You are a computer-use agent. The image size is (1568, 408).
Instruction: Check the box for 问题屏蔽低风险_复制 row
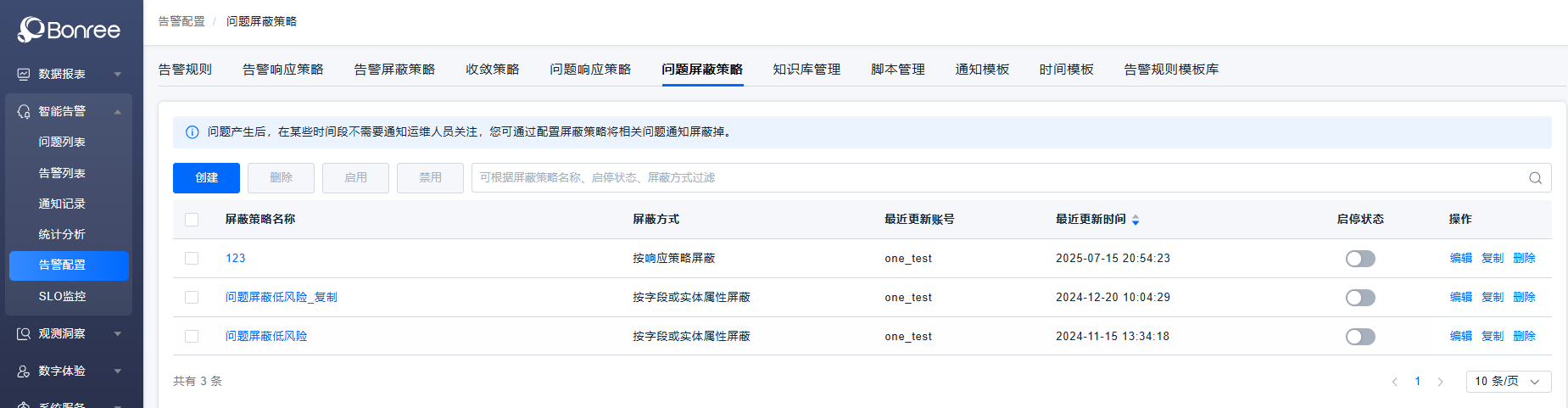192,298
